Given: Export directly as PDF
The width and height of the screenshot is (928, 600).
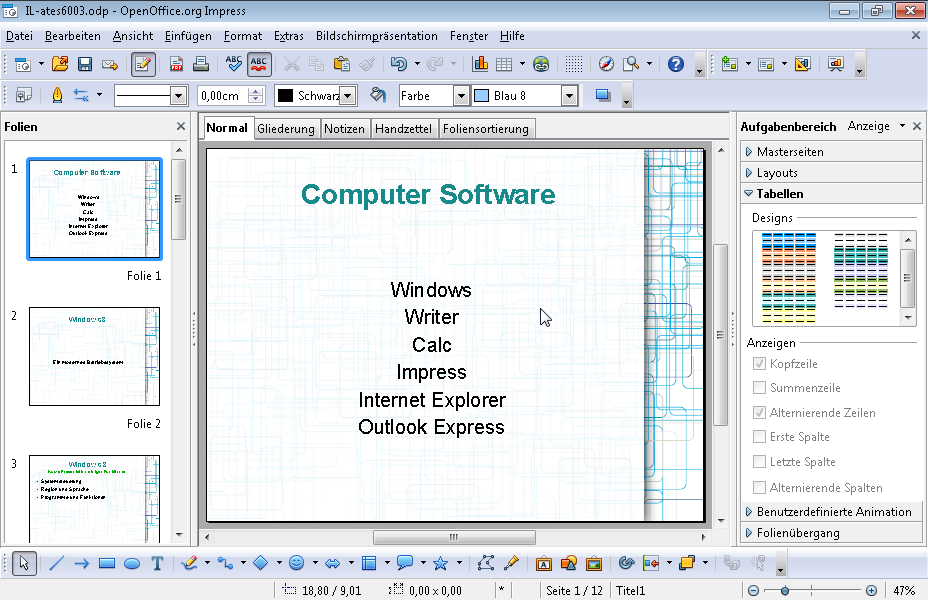Looking at the screenshot, I should 176,64.
